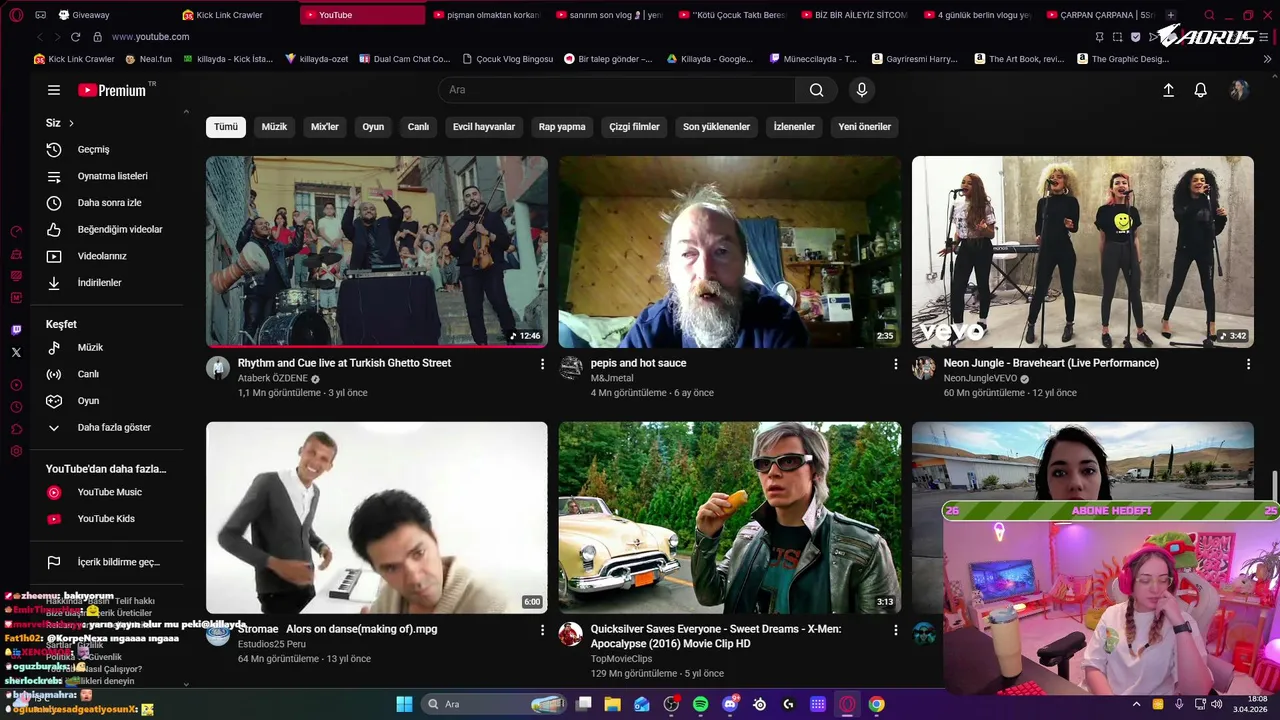
Task: Open Oynatma listeleri playlists
Action: [x=110, y=176]
